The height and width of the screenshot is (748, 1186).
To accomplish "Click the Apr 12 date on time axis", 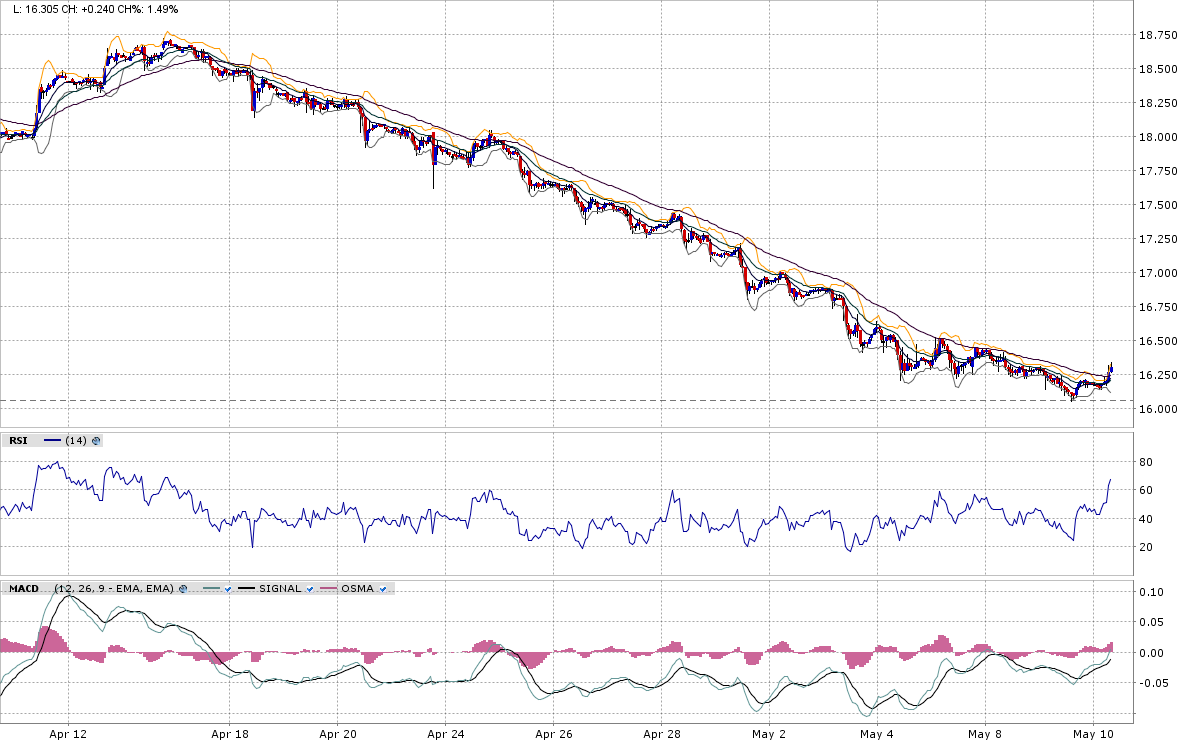I will [x=68, y=734].
